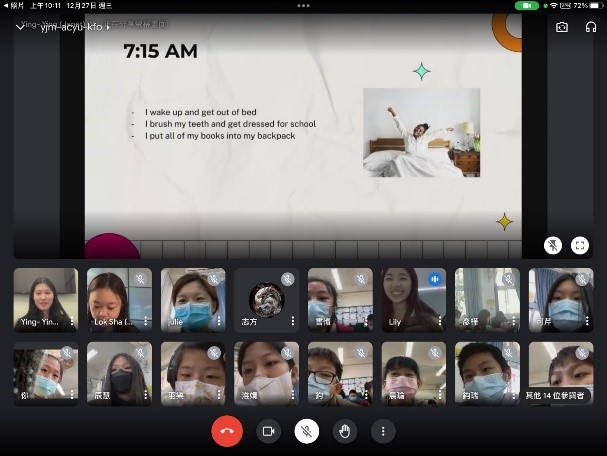The image size is (607, 456).
Task: Return to Photos via the 照片 back link
Action: tap(14, 5)
